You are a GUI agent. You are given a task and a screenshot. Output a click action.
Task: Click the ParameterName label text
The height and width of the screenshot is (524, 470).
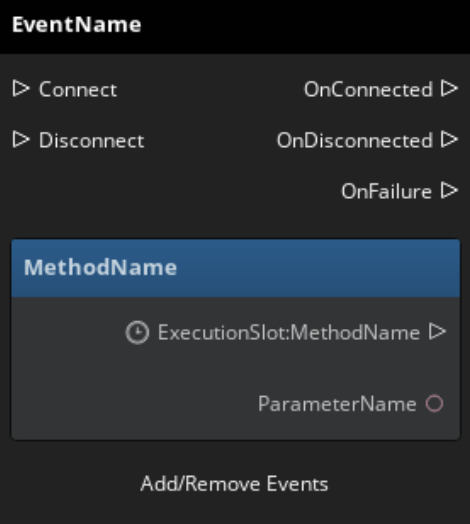338,404
